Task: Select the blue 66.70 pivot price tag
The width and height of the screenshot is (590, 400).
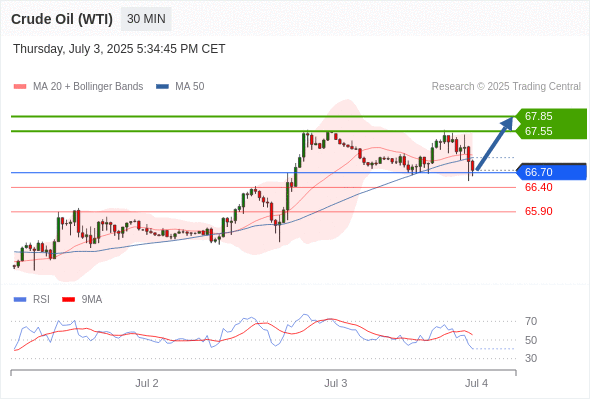Action: (x=551, y=172)
